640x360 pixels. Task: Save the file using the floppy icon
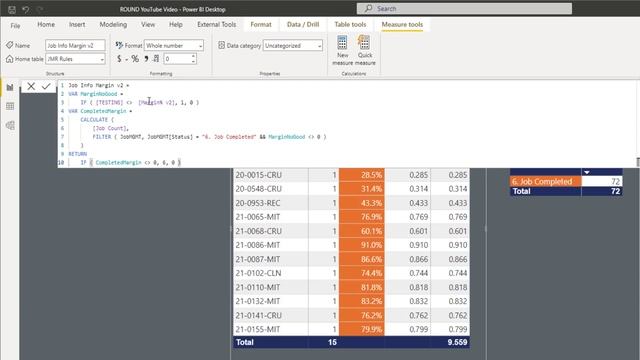[12, 9]
